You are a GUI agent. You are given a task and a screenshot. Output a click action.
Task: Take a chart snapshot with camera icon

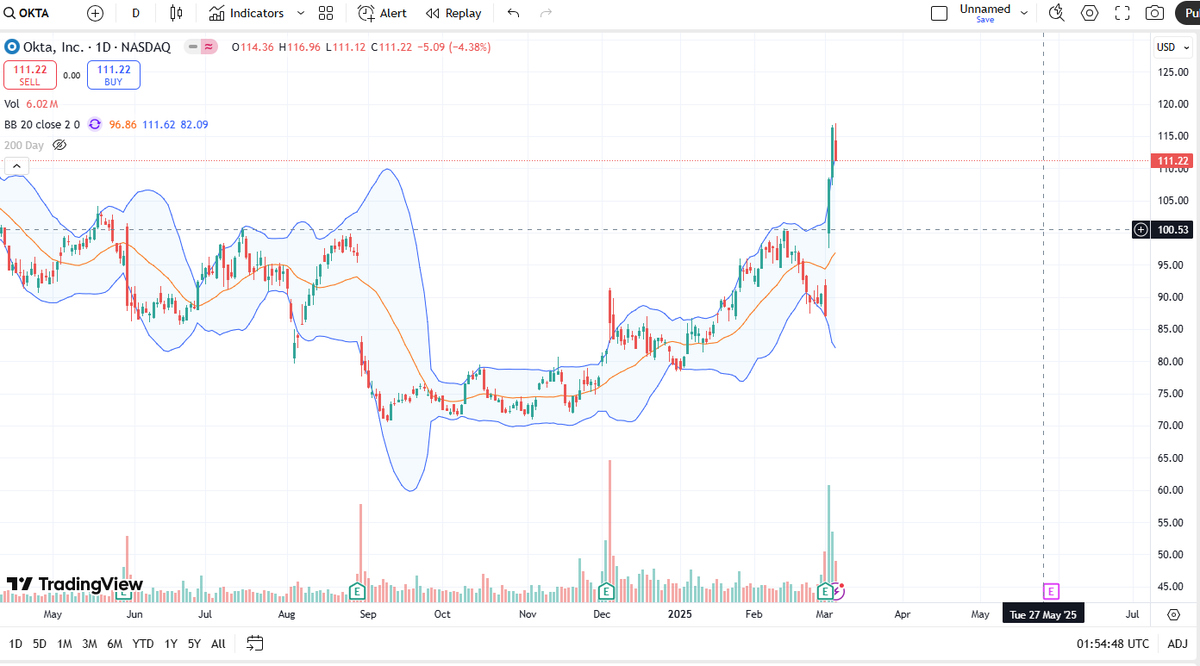pos(1155,13)
